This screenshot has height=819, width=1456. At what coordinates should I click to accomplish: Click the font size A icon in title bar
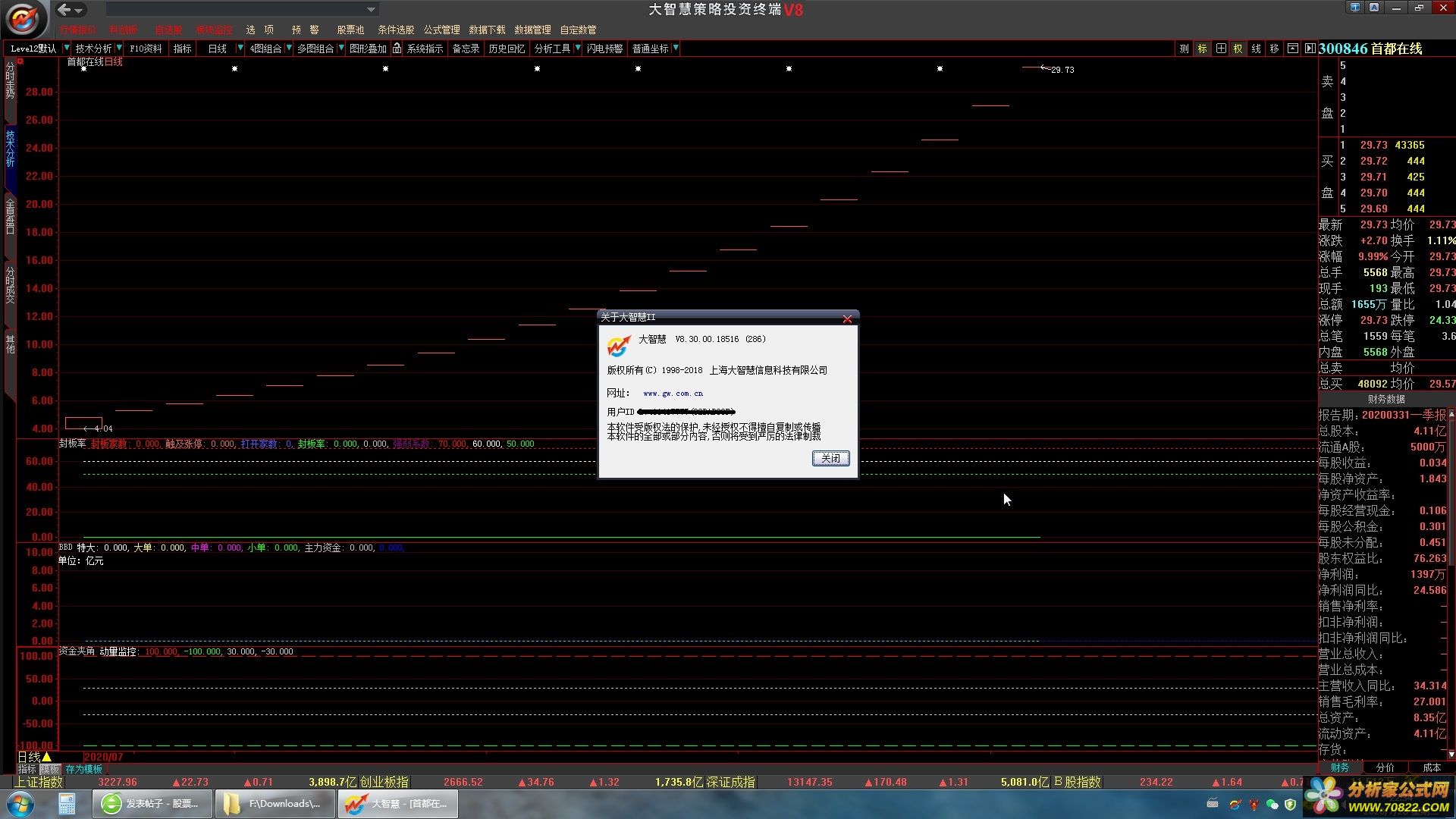coord(1373,8)
